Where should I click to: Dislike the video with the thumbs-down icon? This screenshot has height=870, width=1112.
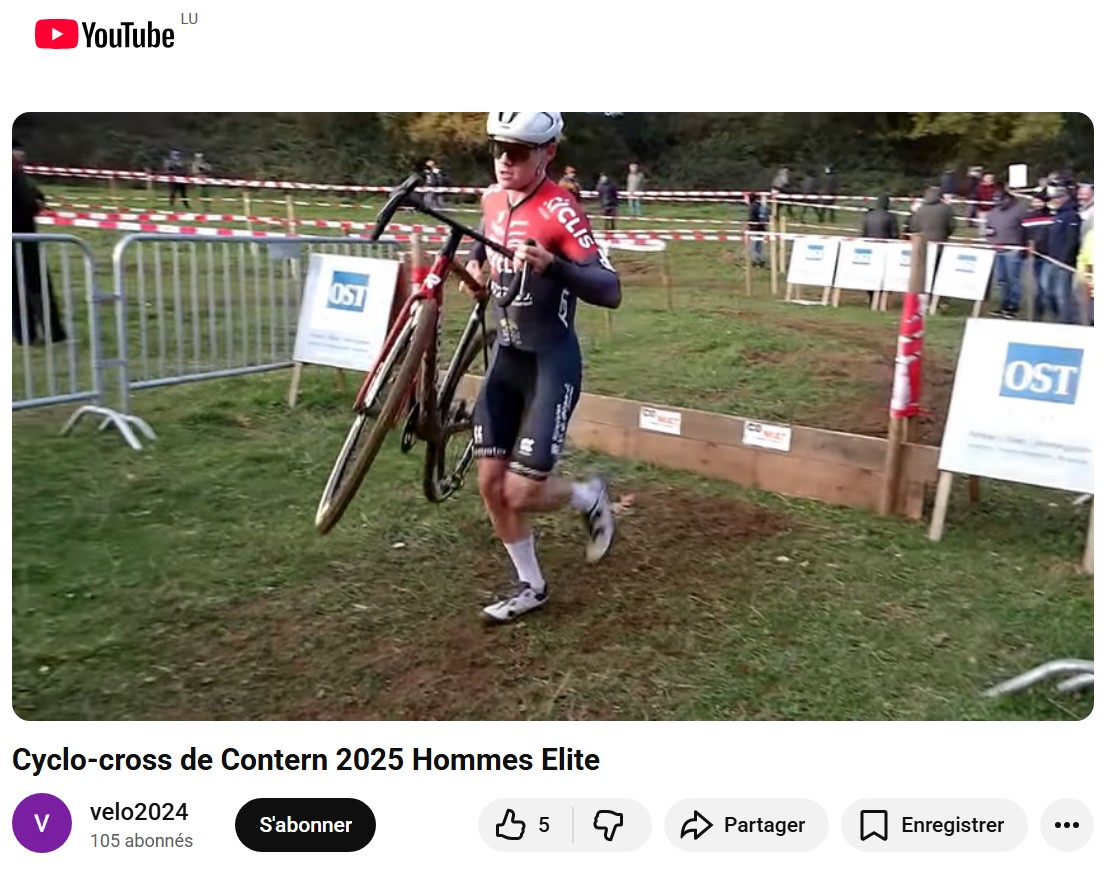click(x=608, y=825)
